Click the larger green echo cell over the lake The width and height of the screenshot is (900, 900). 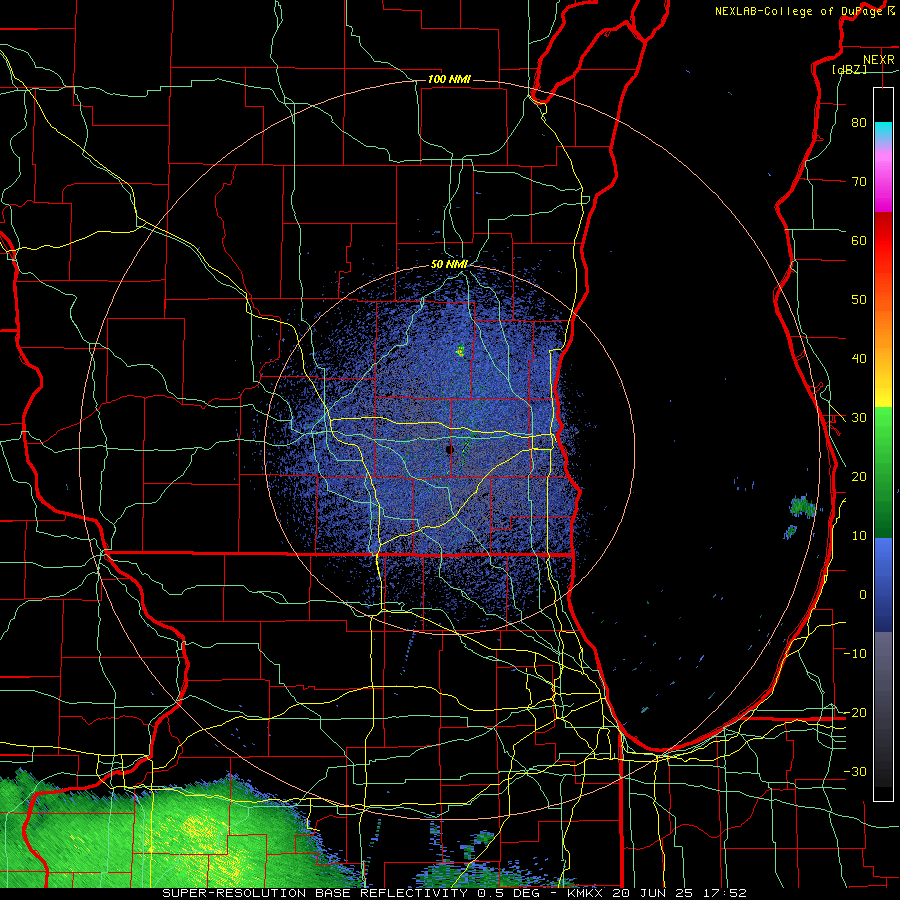tap(802, 506)
